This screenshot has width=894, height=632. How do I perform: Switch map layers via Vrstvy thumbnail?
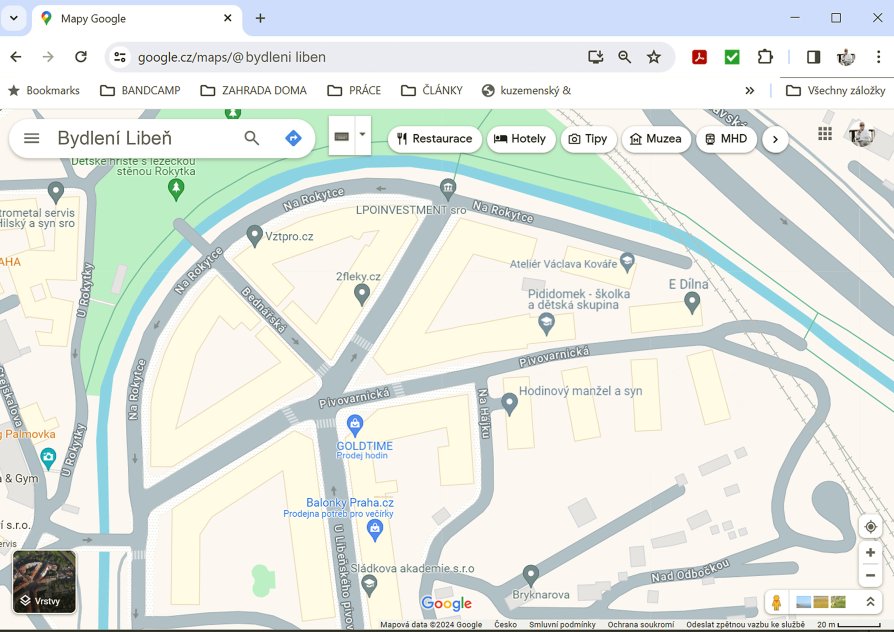tap(44, 582)
